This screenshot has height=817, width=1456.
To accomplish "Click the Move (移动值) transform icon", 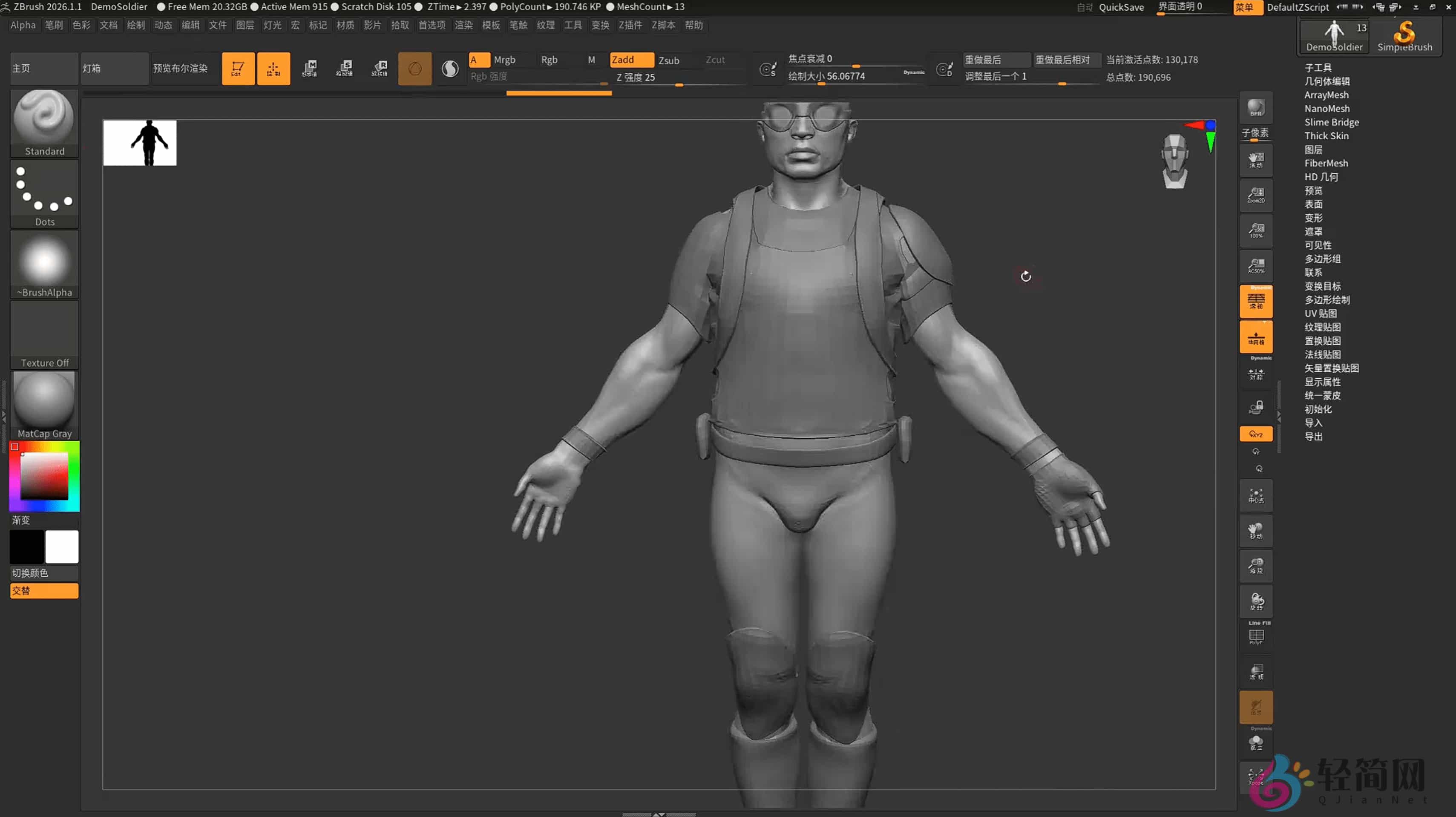I will 310,68.
